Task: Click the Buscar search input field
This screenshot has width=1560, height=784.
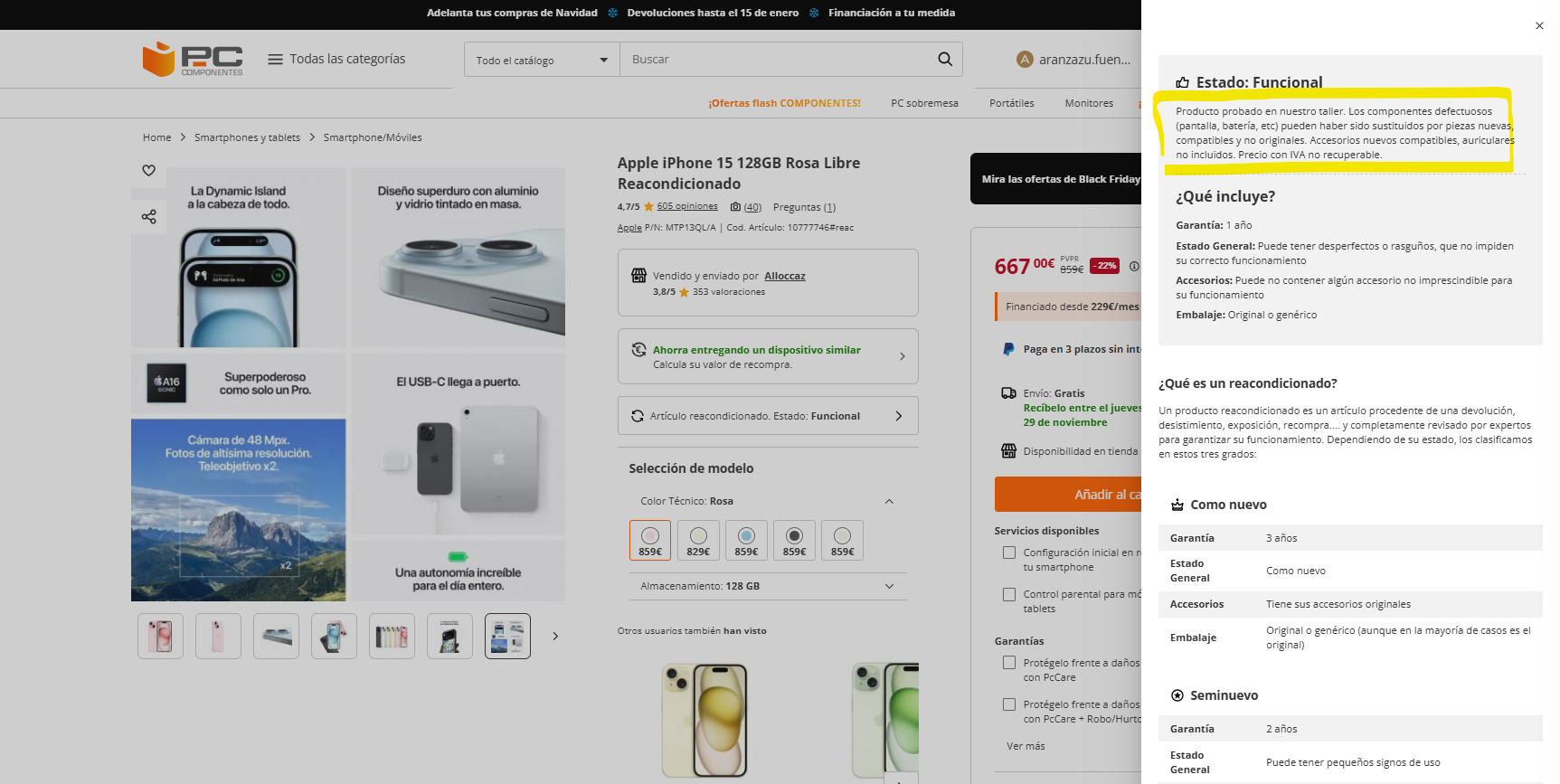Action: click(778, 60)
